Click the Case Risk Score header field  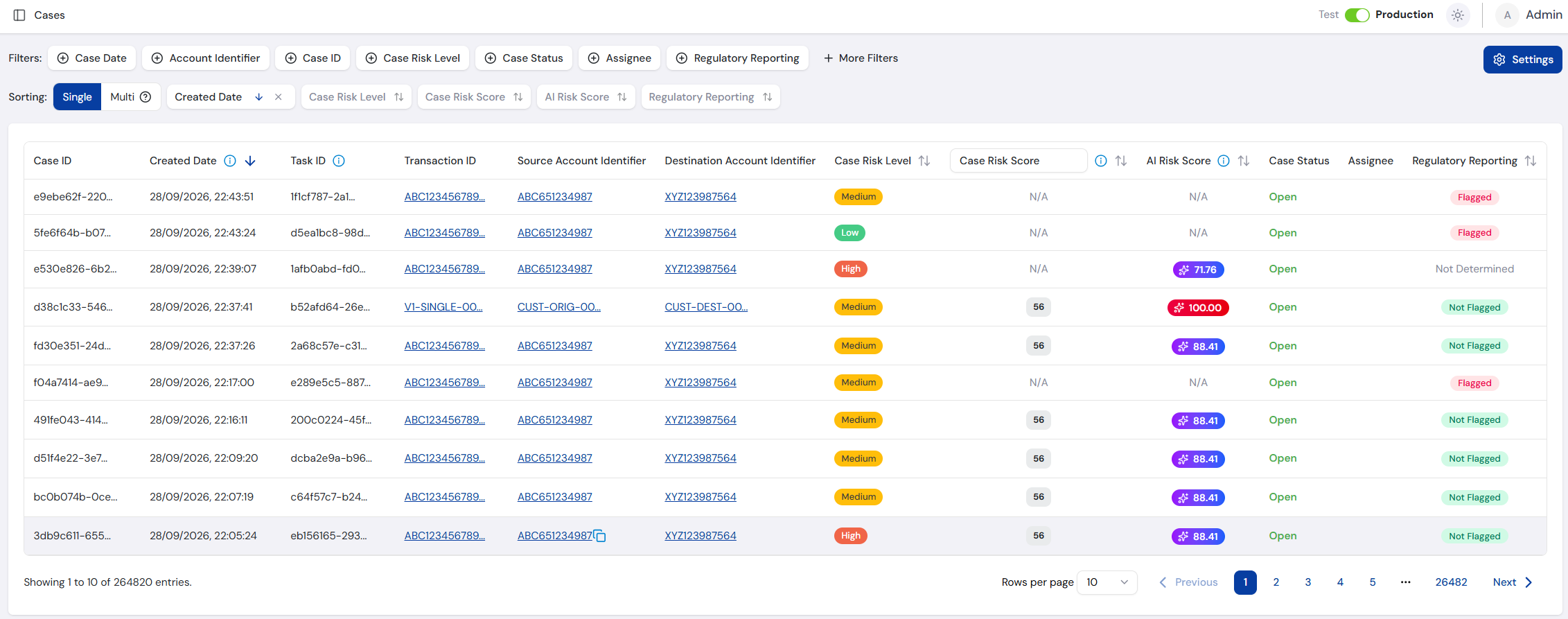1019,161
